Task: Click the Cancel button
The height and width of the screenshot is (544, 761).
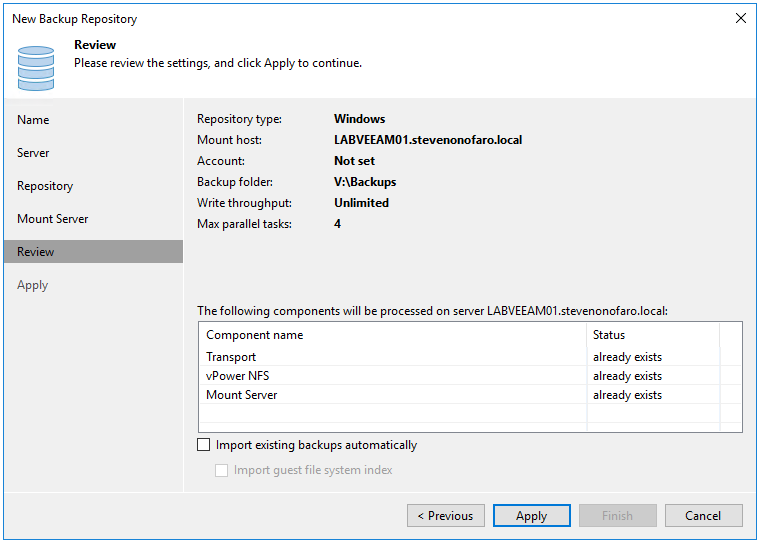Action: (x=703, y=516)
